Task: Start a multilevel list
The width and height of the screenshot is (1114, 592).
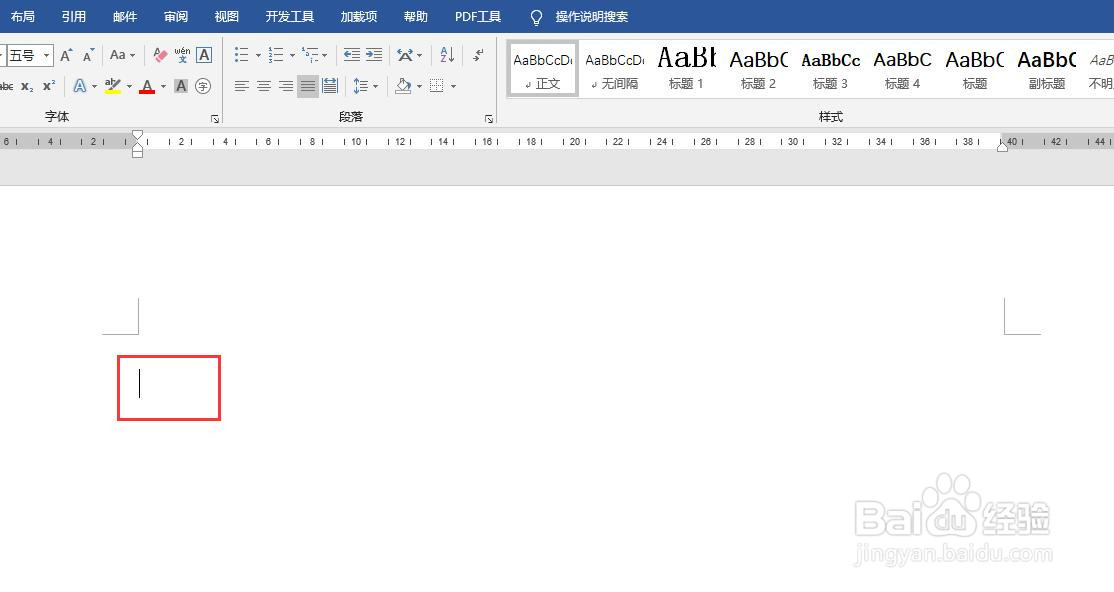Action: pos(310,55)
